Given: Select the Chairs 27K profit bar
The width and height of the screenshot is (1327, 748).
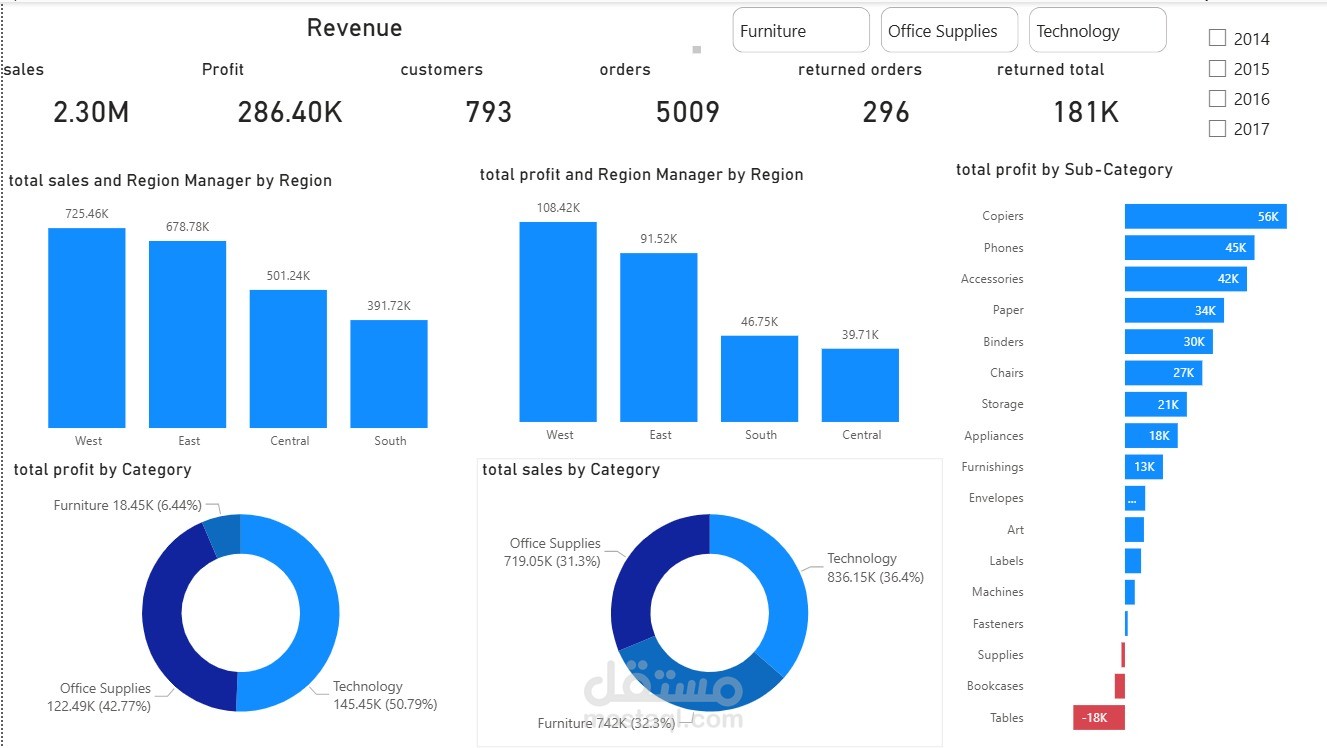Looking at the screenshot, I should (1163, 373).
